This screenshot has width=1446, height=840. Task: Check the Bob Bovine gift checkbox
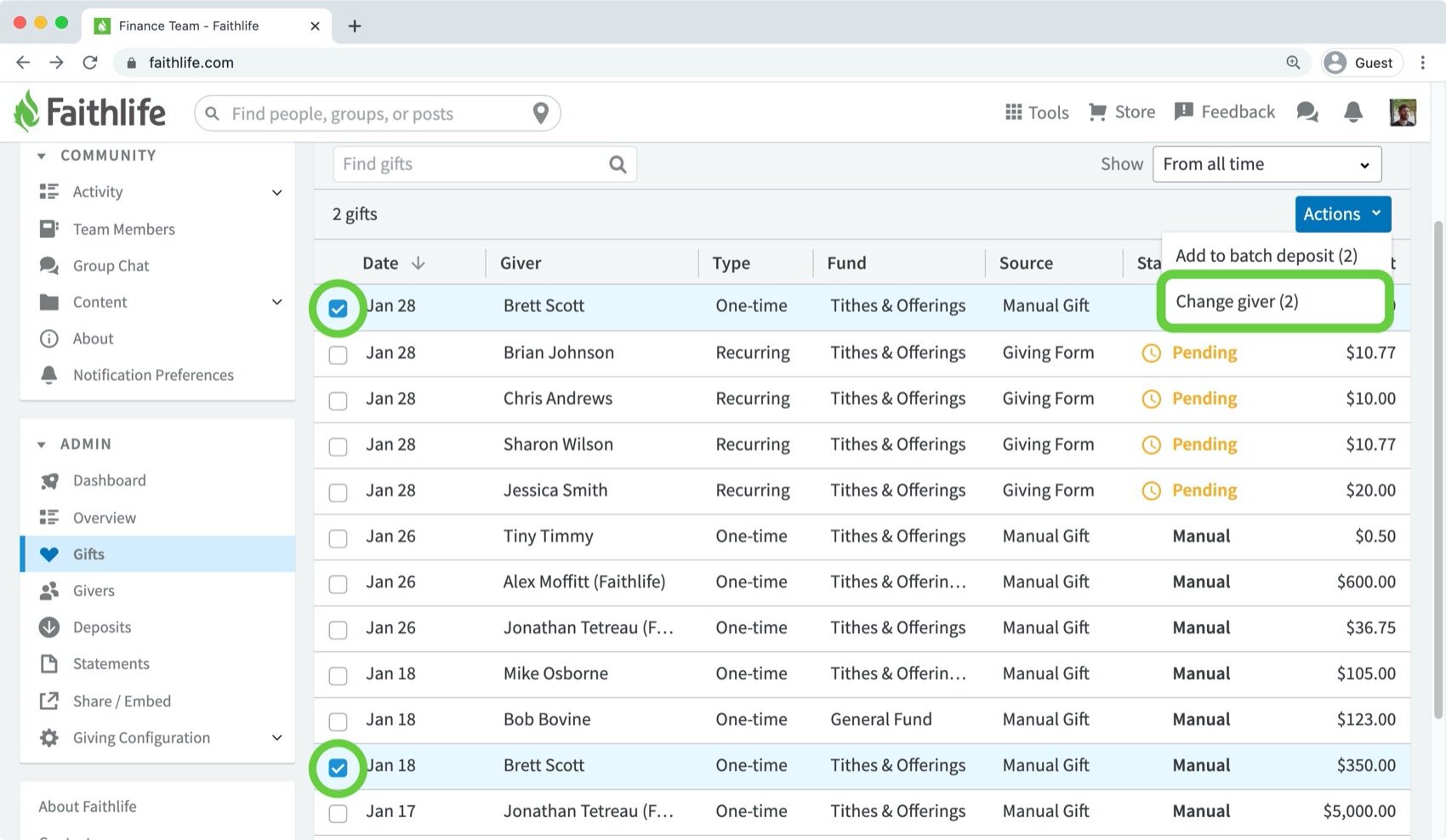pyautogui.click(x=338, y=721)
